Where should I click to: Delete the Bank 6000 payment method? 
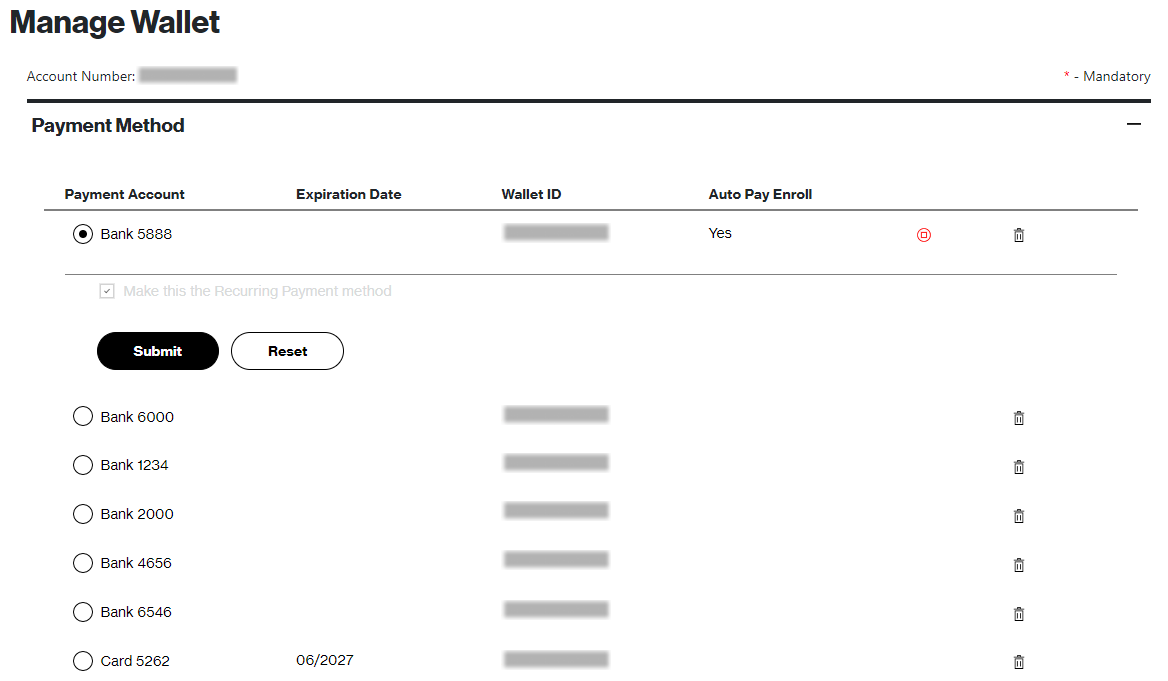click(x=1019, y=417)
